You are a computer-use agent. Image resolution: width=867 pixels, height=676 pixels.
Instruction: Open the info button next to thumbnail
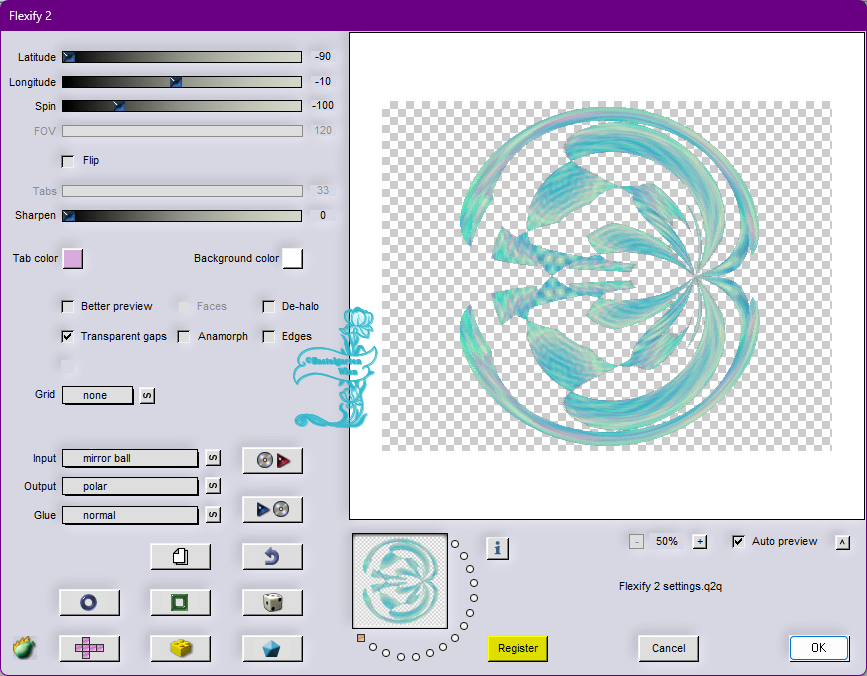click(498, 547)
